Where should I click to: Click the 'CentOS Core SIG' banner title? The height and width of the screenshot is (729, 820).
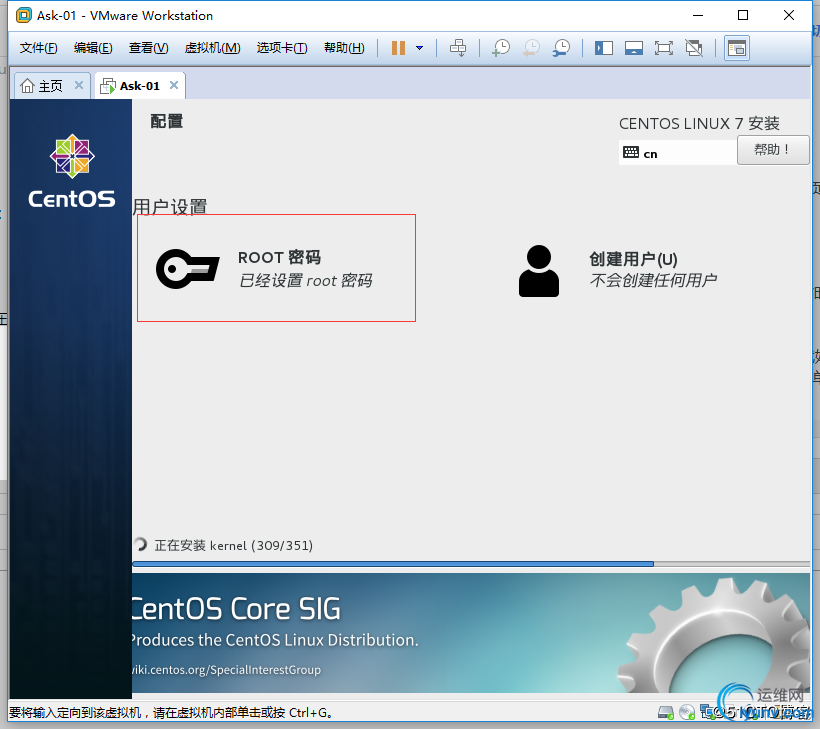236,609
